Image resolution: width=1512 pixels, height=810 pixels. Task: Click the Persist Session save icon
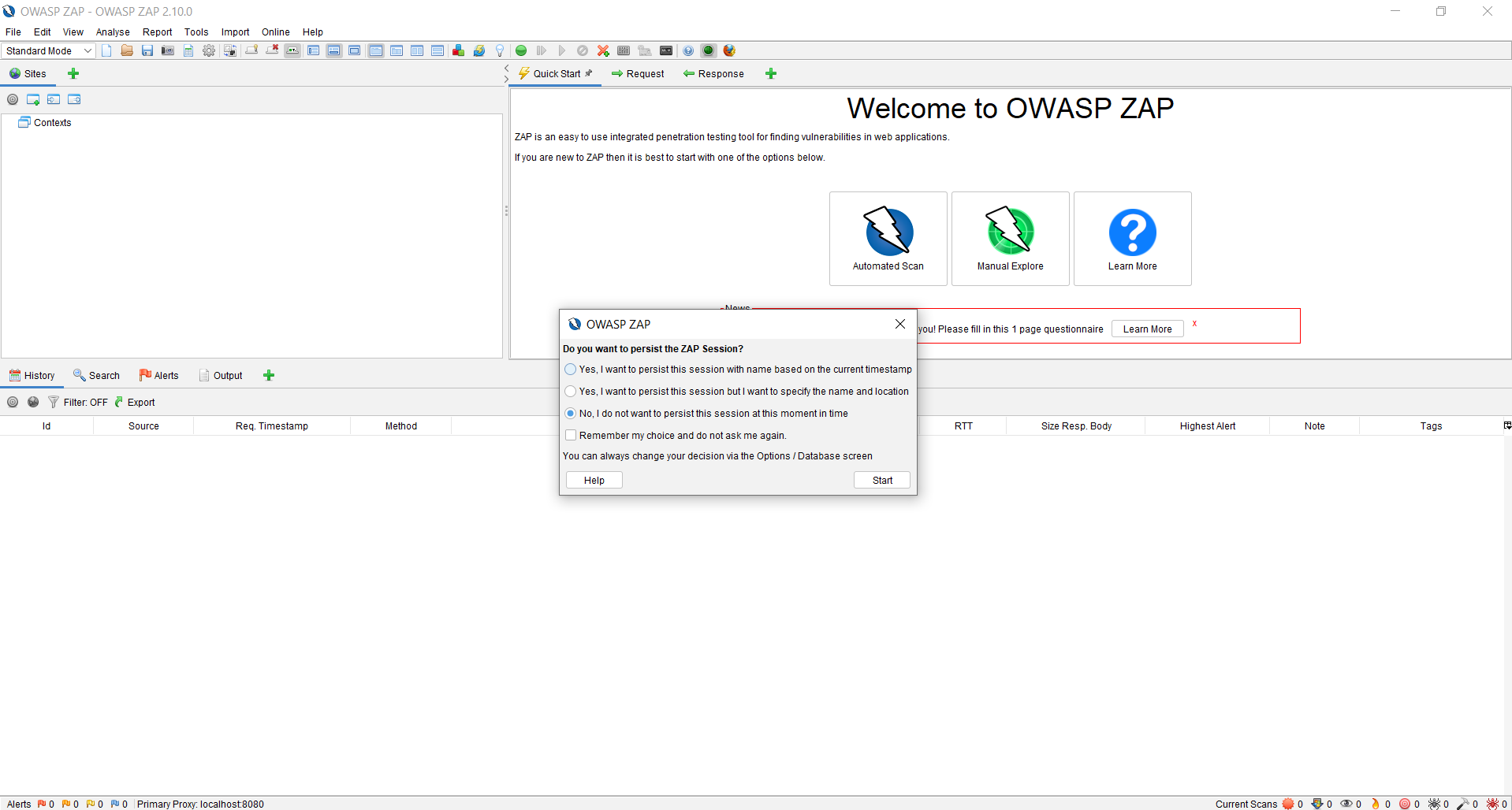tap(147, 50)
